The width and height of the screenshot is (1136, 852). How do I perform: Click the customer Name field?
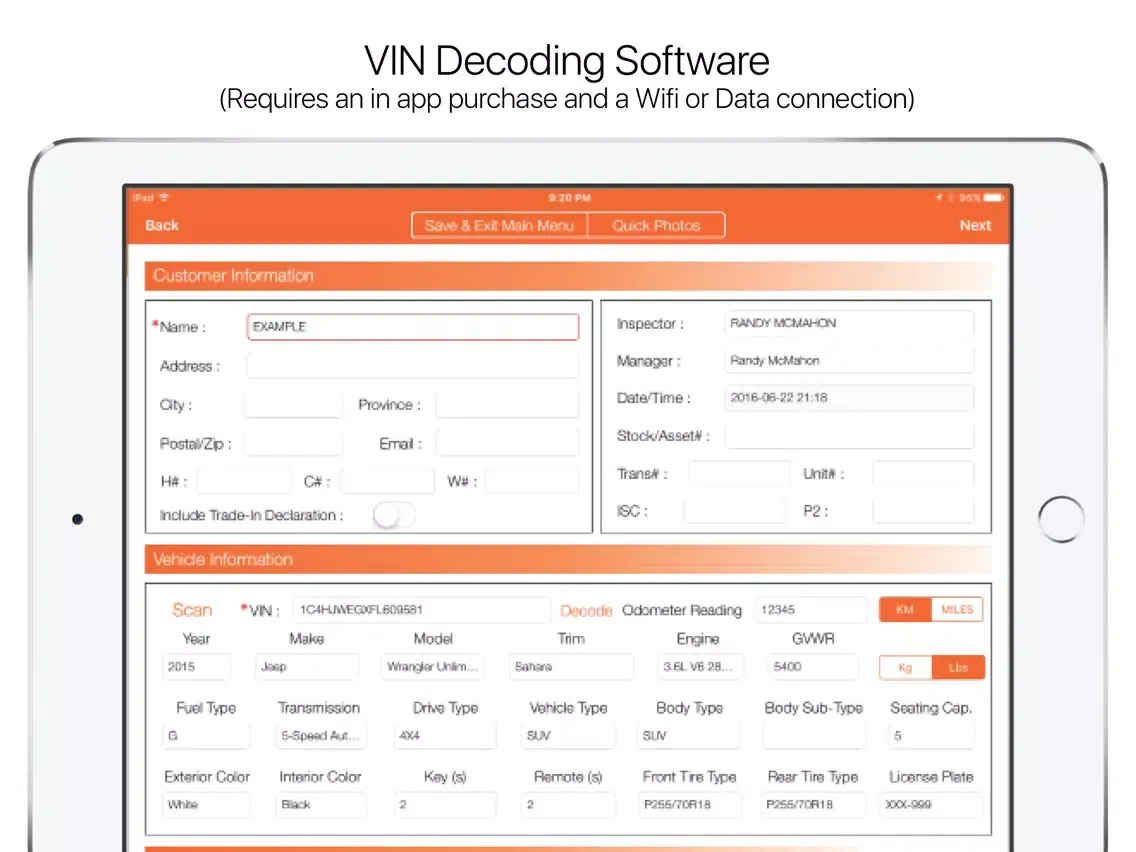click(x=413, y=327)
